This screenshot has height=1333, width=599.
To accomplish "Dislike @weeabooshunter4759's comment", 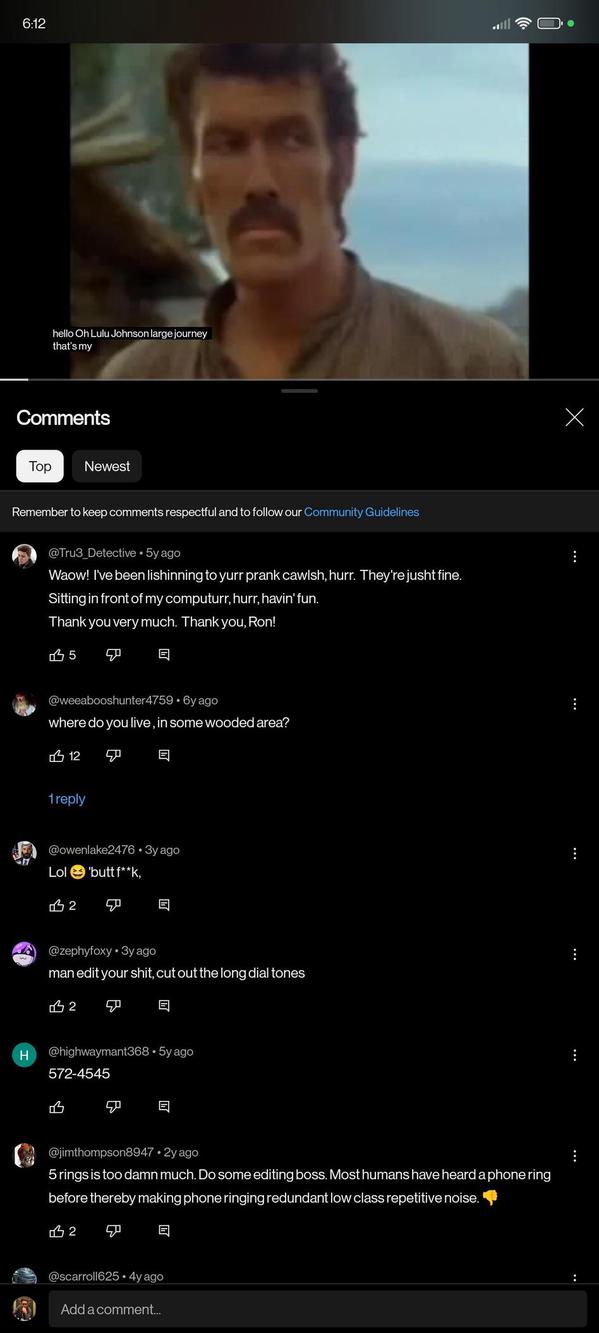I will click(x=113, y=755).
